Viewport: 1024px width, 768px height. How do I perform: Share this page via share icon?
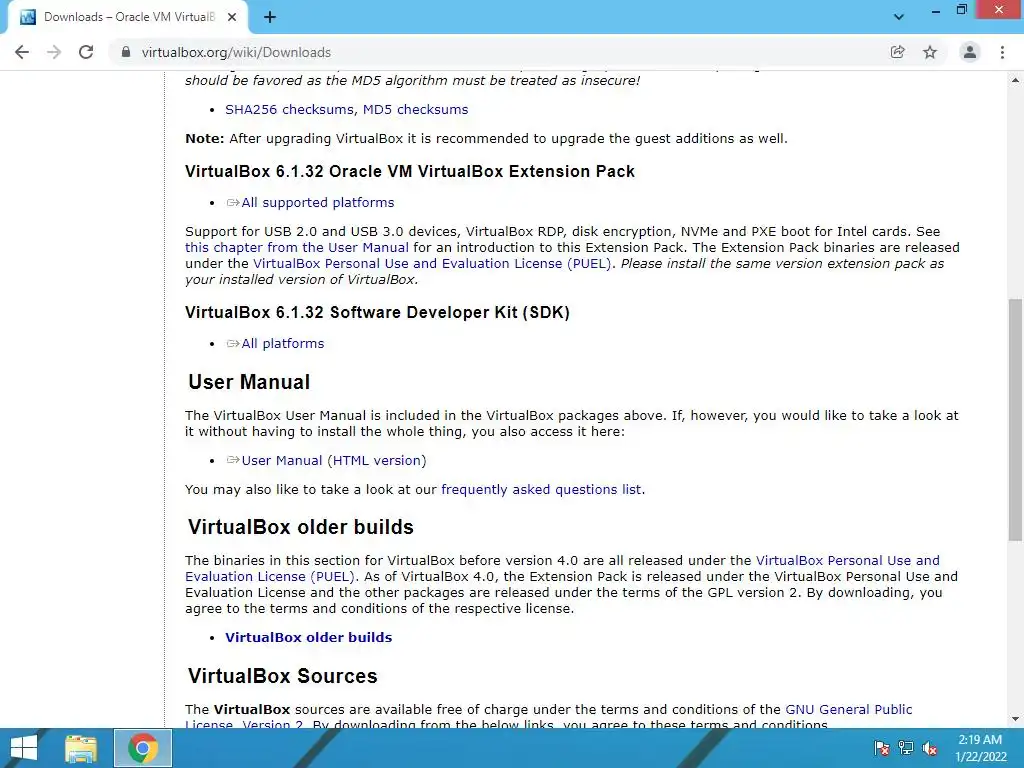(x=898, y=52)
